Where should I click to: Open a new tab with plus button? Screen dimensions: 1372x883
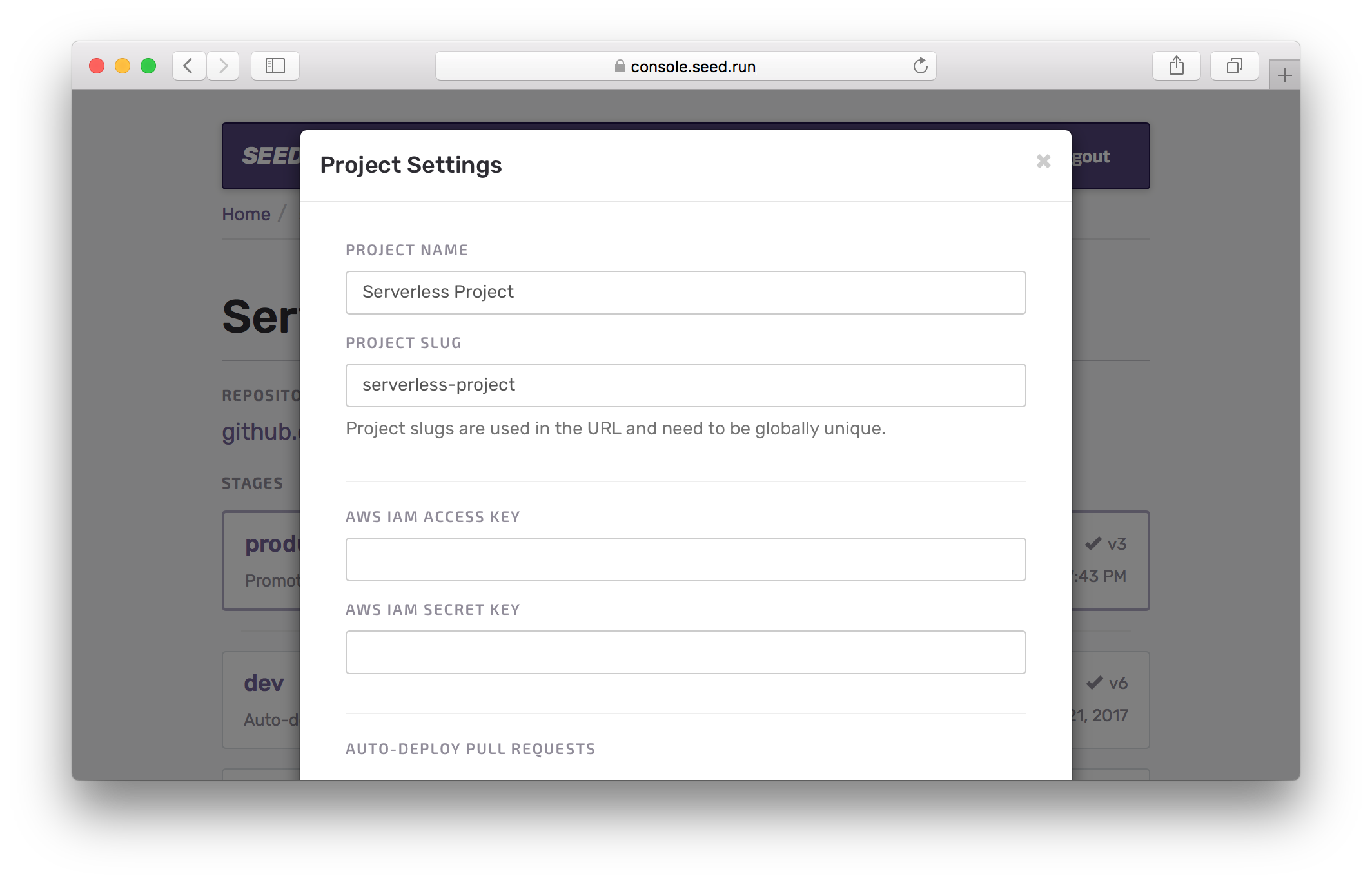pos(1284,75)
